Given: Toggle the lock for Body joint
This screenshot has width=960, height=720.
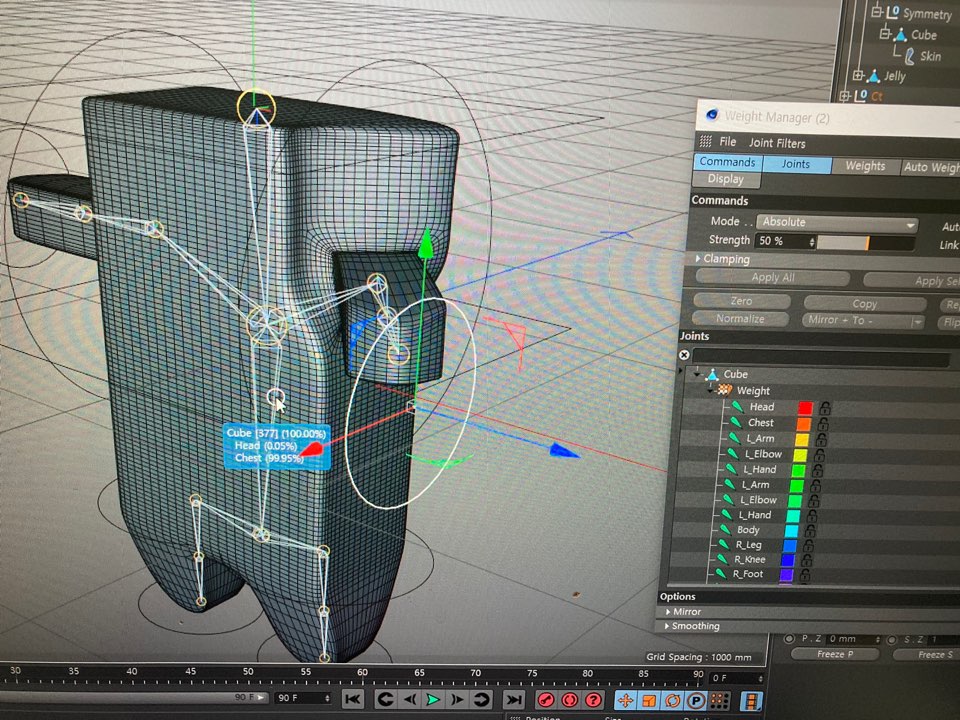Looking at the screenshot, I should [809, 531].
